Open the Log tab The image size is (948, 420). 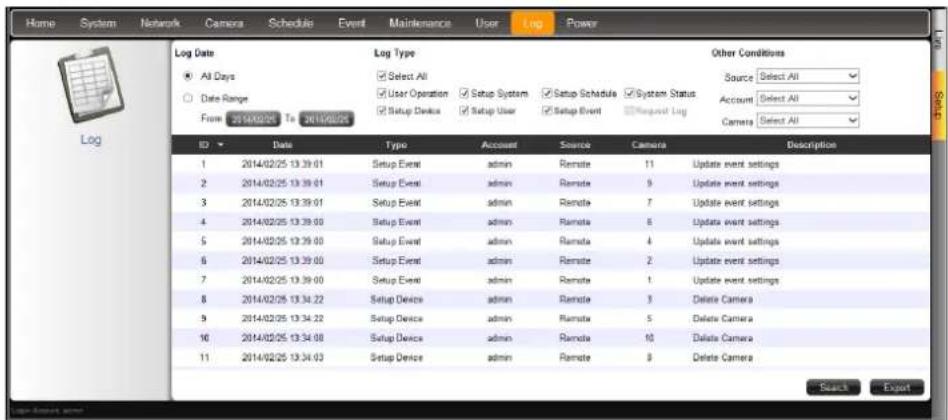[x=531, y=24]
